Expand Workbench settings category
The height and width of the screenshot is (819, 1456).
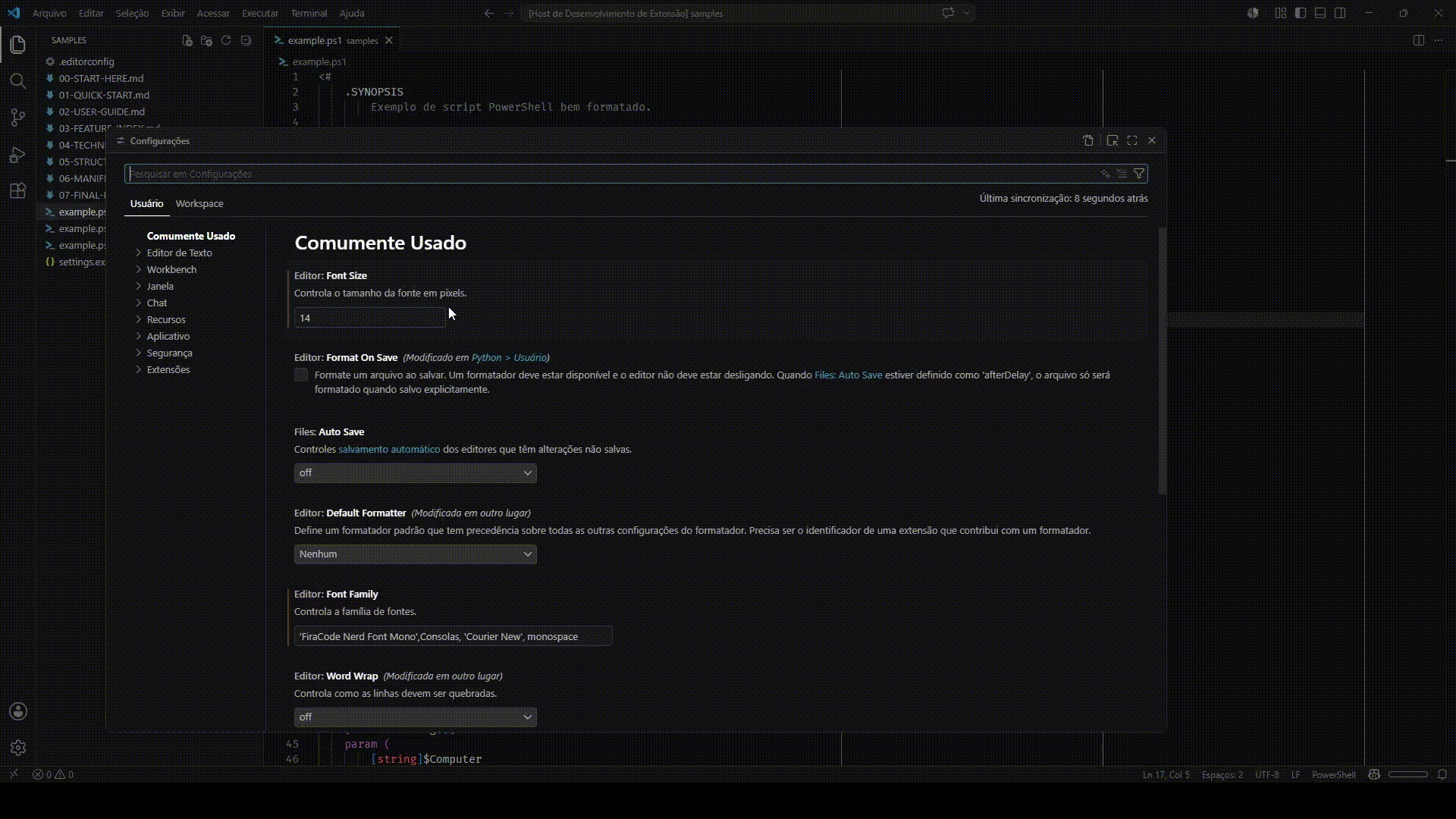(x=171, y=269)
